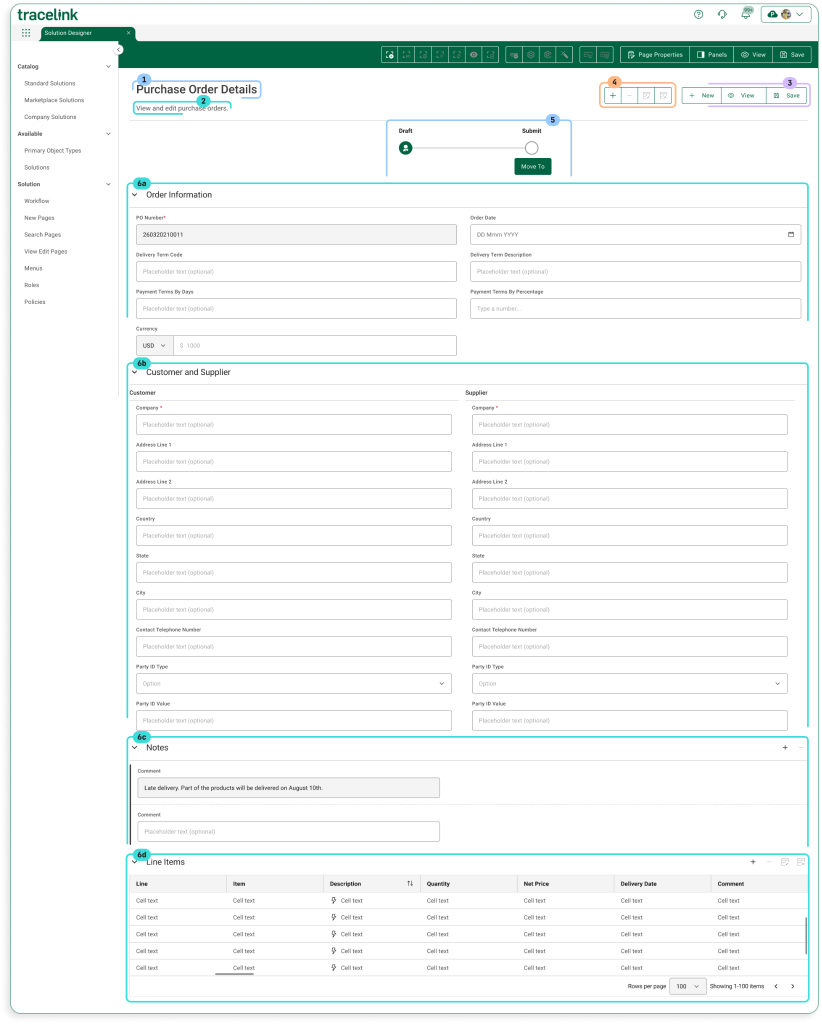Open Standard Solutions in sidebar

[x=50, y=84]
